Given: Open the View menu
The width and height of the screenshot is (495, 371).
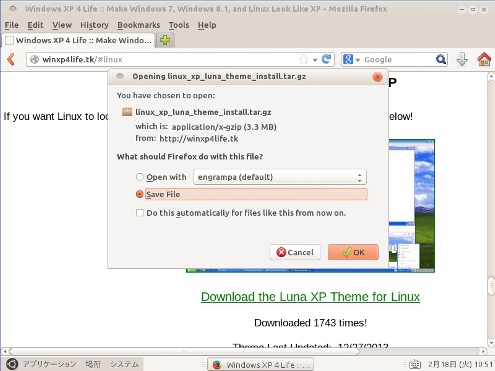Looking at the screenshot, I should tap(62, 25).
